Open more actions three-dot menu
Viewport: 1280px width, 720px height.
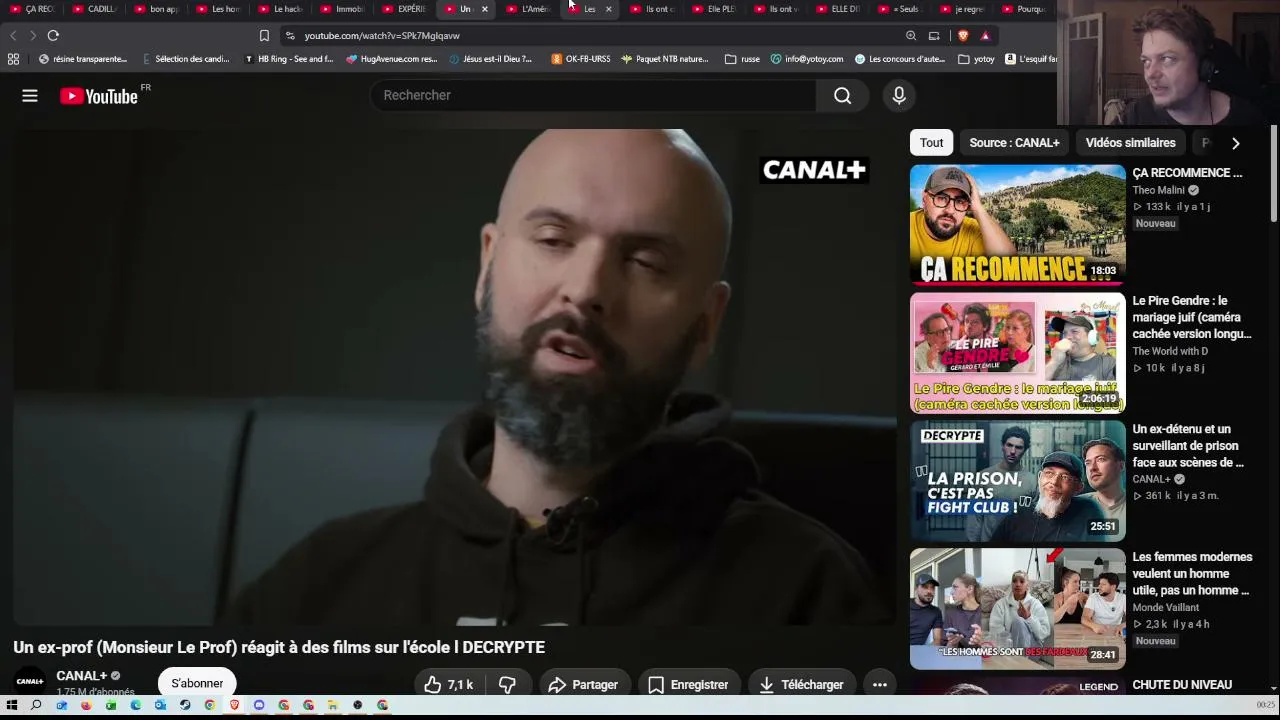[880, 685]
